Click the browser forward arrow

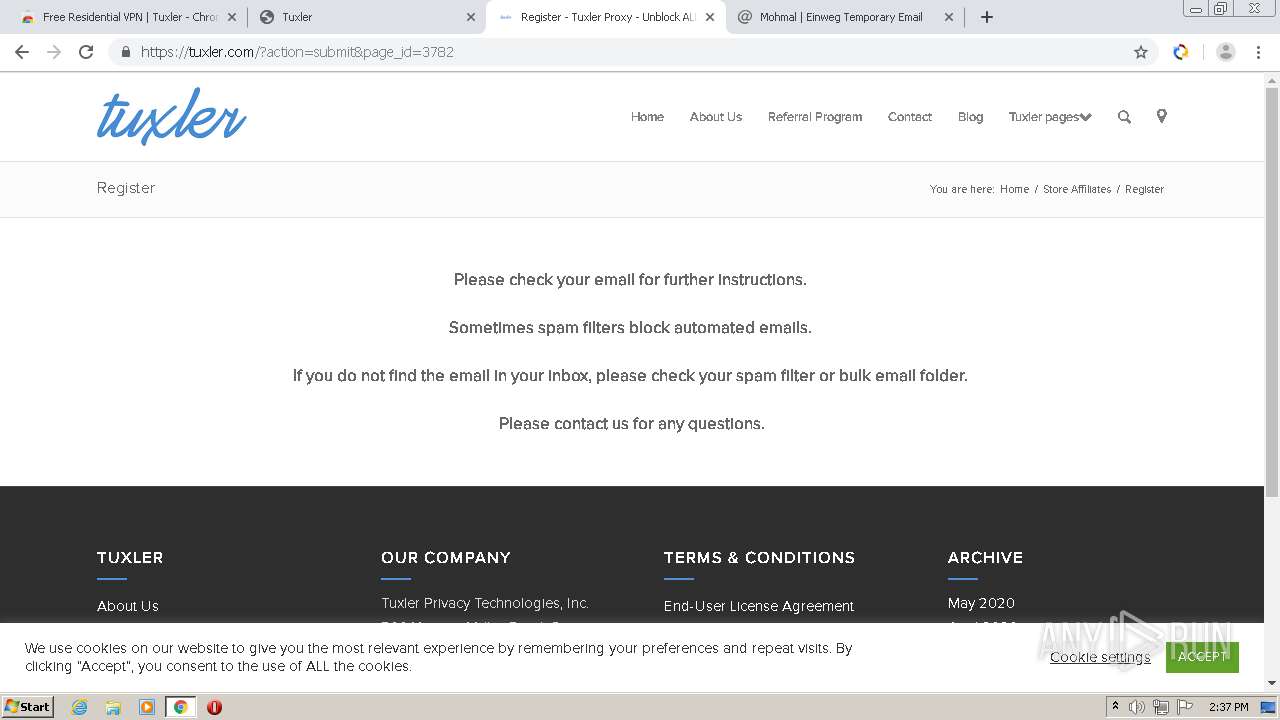click(54, 52)
